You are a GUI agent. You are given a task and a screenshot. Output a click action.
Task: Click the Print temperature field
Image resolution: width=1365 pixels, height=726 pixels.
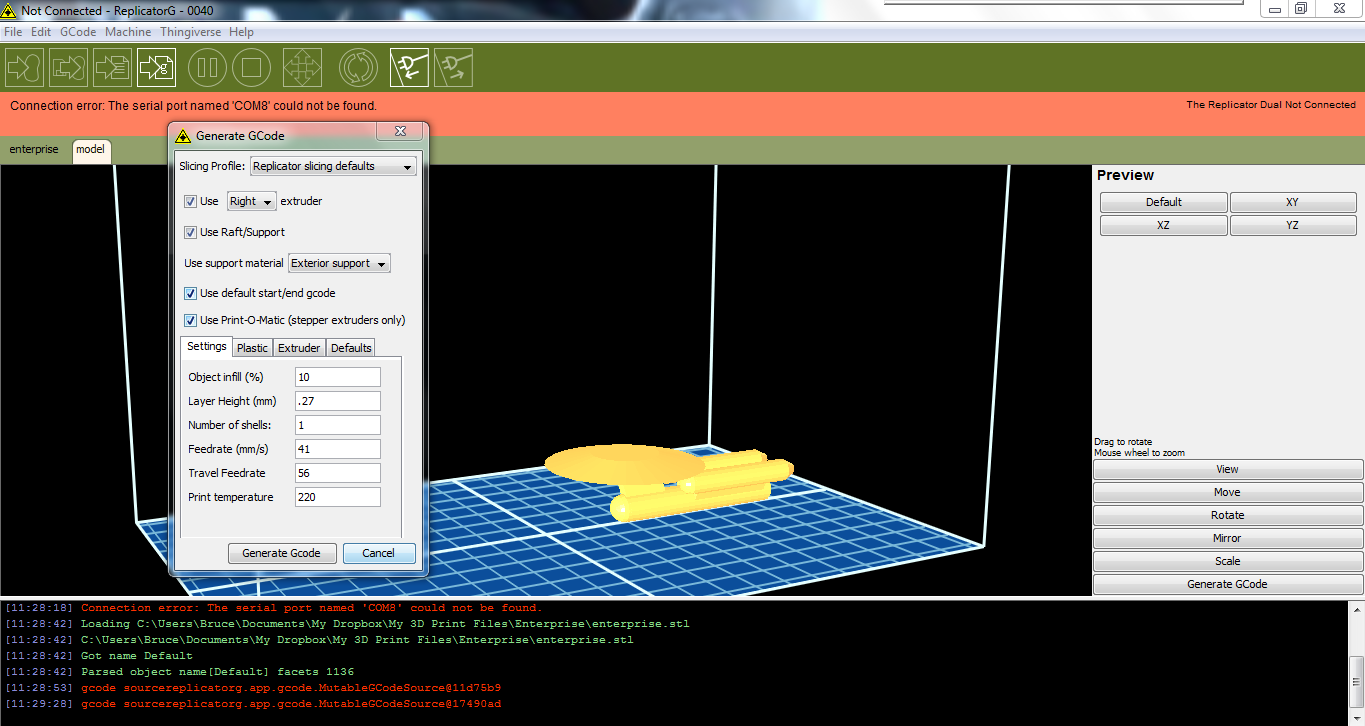coord(338,497)
